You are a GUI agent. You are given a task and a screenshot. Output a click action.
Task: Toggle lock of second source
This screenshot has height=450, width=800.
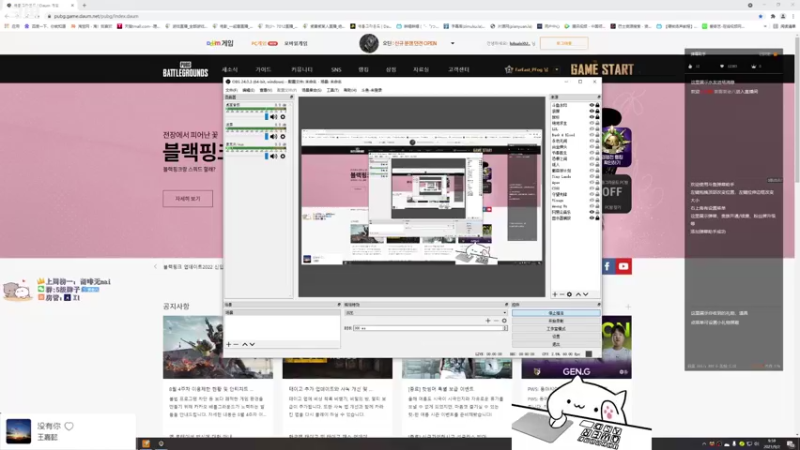597,111
